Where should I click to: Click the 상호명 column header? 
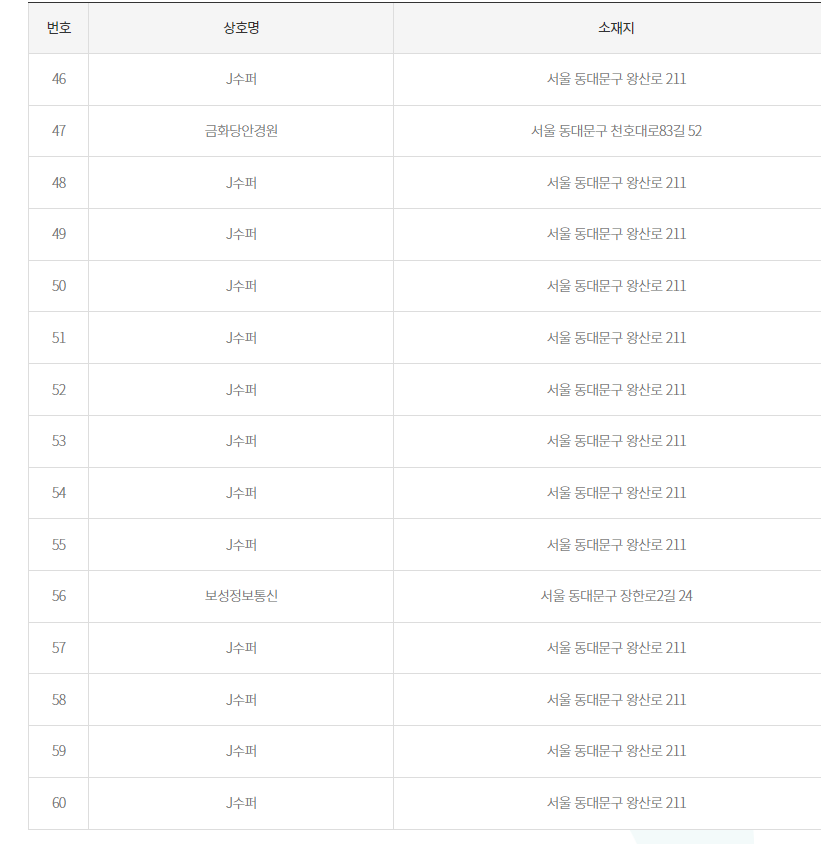click(x=241, y=28)
